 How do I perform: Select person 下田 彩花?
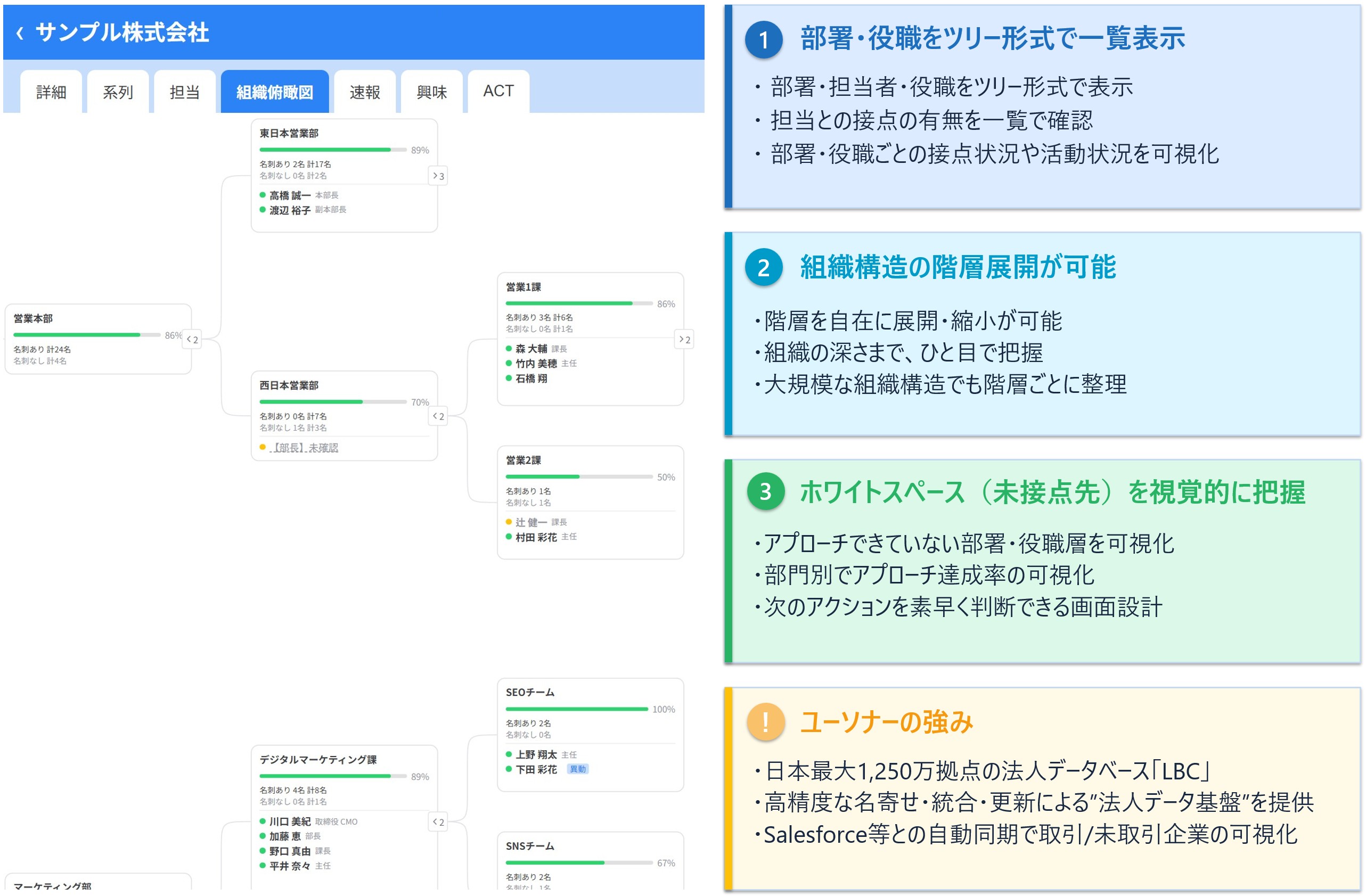tap(536, 770)
